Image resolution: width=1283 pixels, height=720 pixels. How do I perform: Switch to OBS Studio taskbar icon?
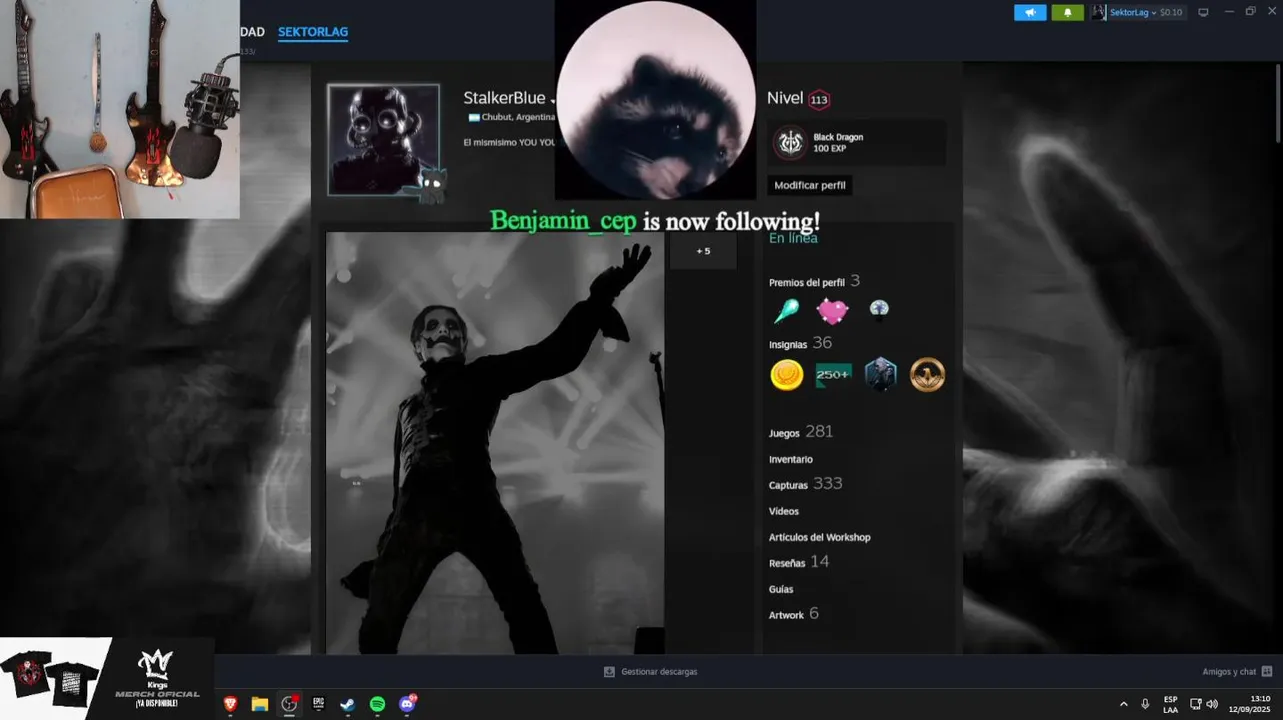click(289, 704)
